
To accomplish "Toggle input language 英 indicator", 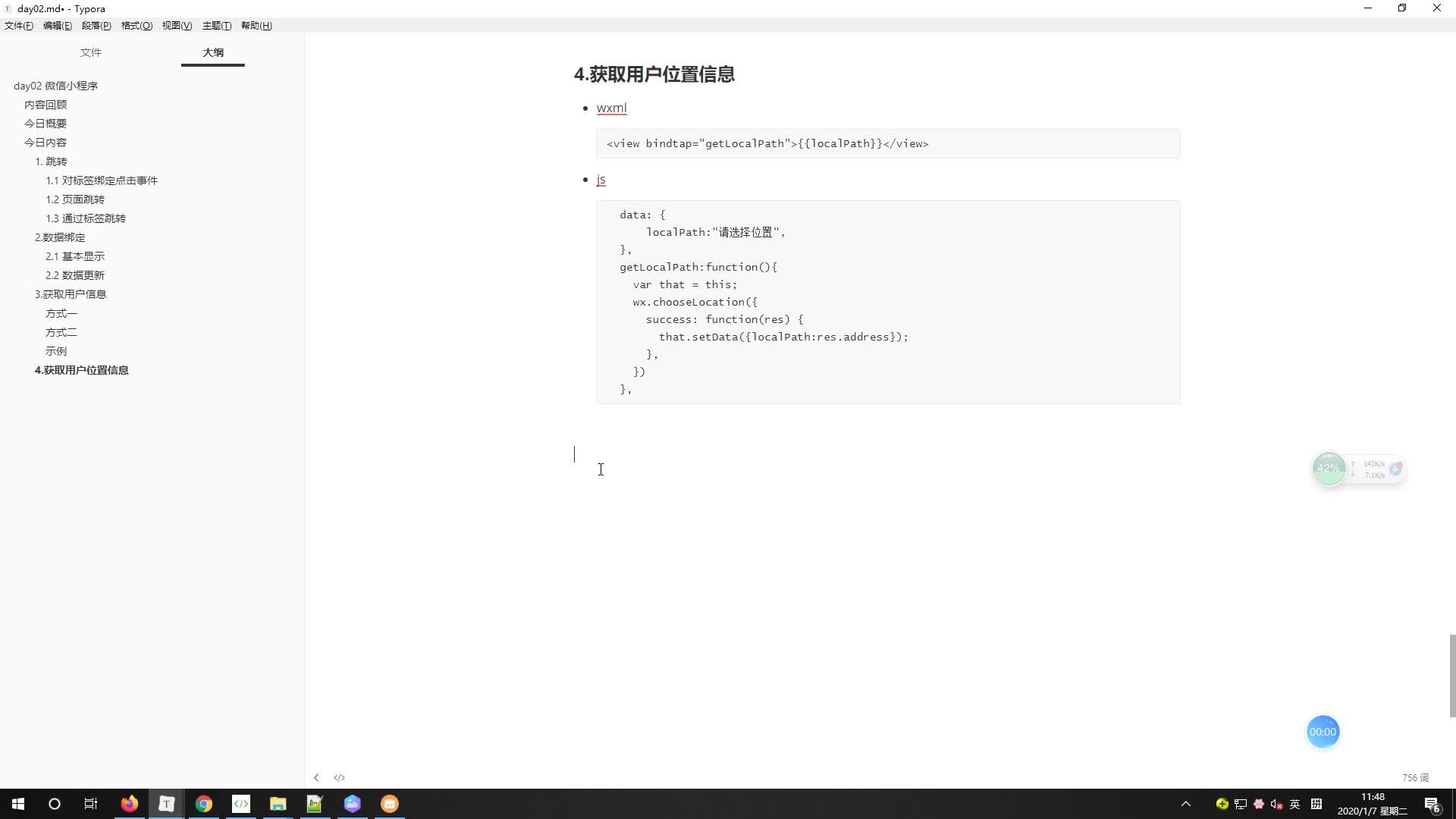I will click(1294, 804).
